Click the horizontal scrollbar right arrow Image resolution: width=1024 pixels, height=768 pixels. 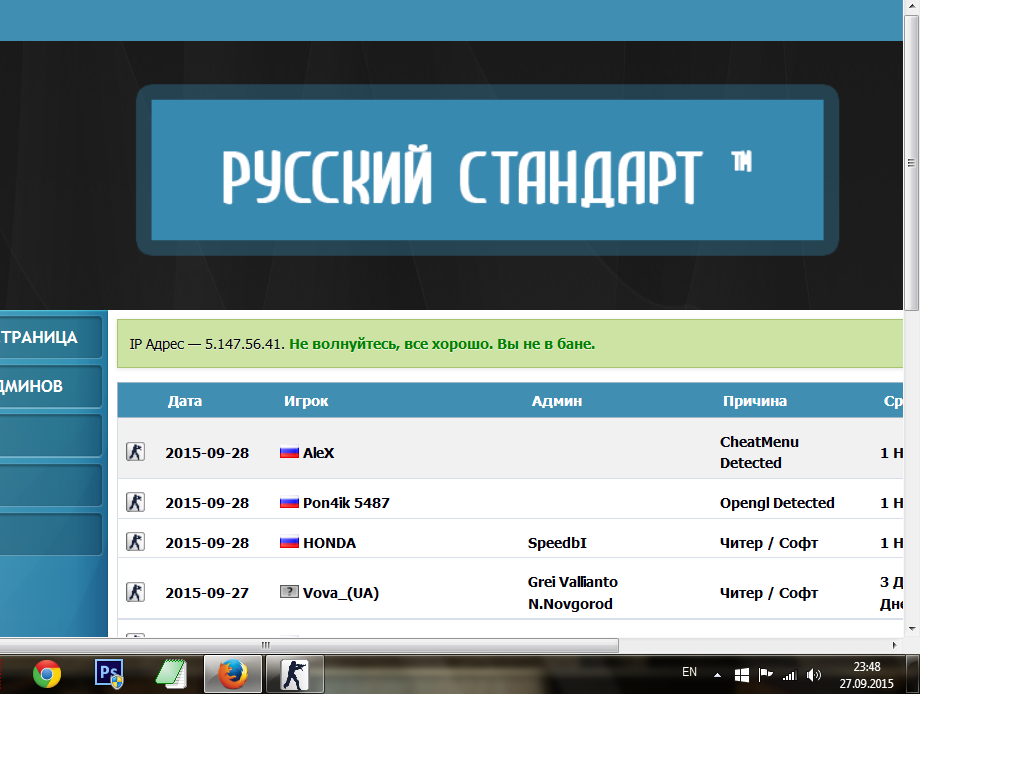[895, 645]
